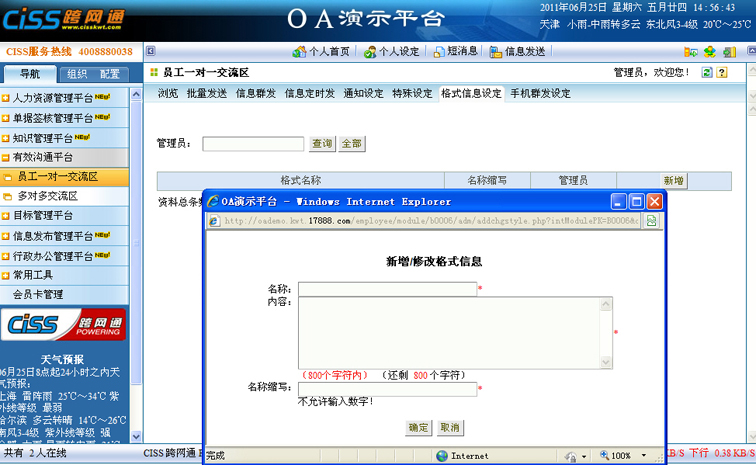This screenshot has width=756, height=465.
Task: Click the 确定 button in the dialog
Action: [x=419, y=427]
